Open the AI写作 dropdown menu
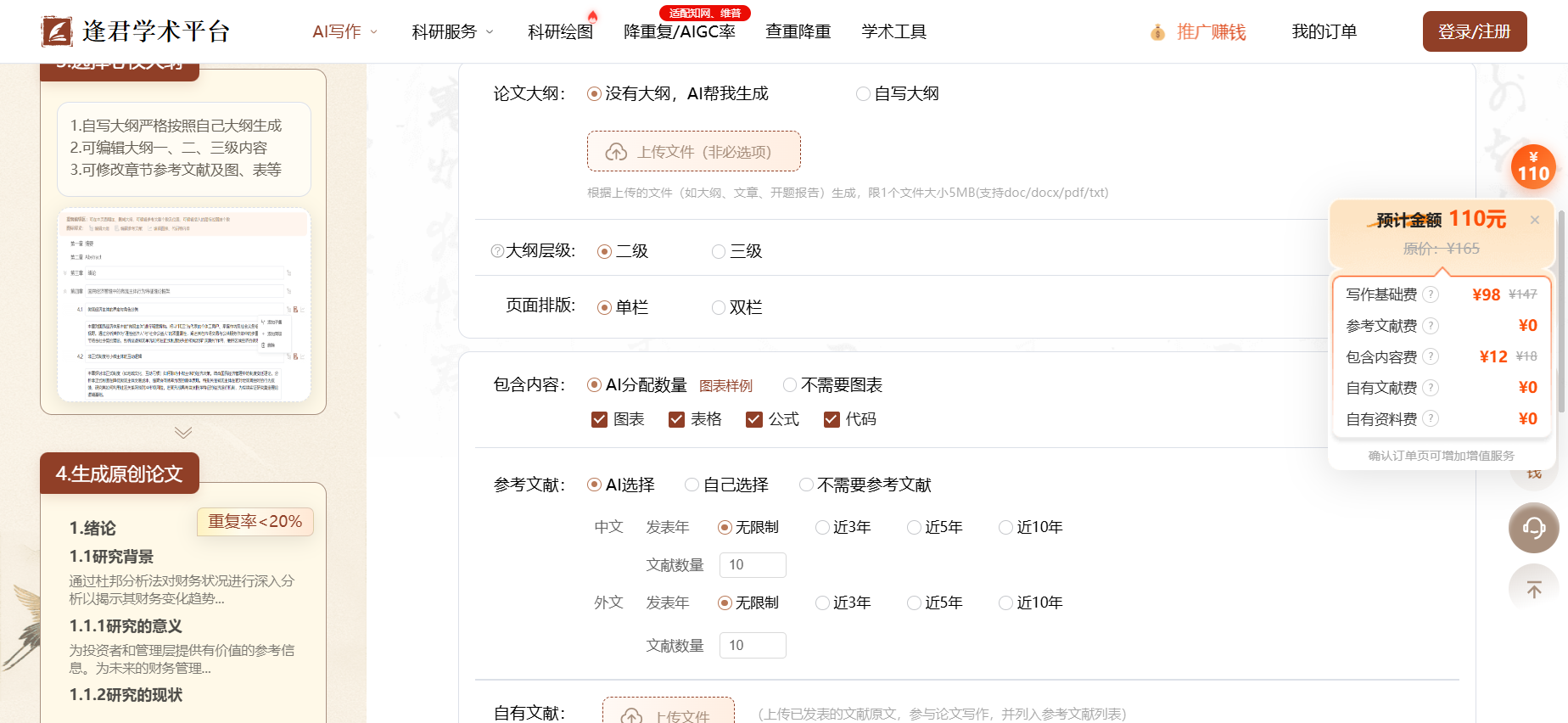Viewport: 1568px width, 723px height. [x=344, y=31]
